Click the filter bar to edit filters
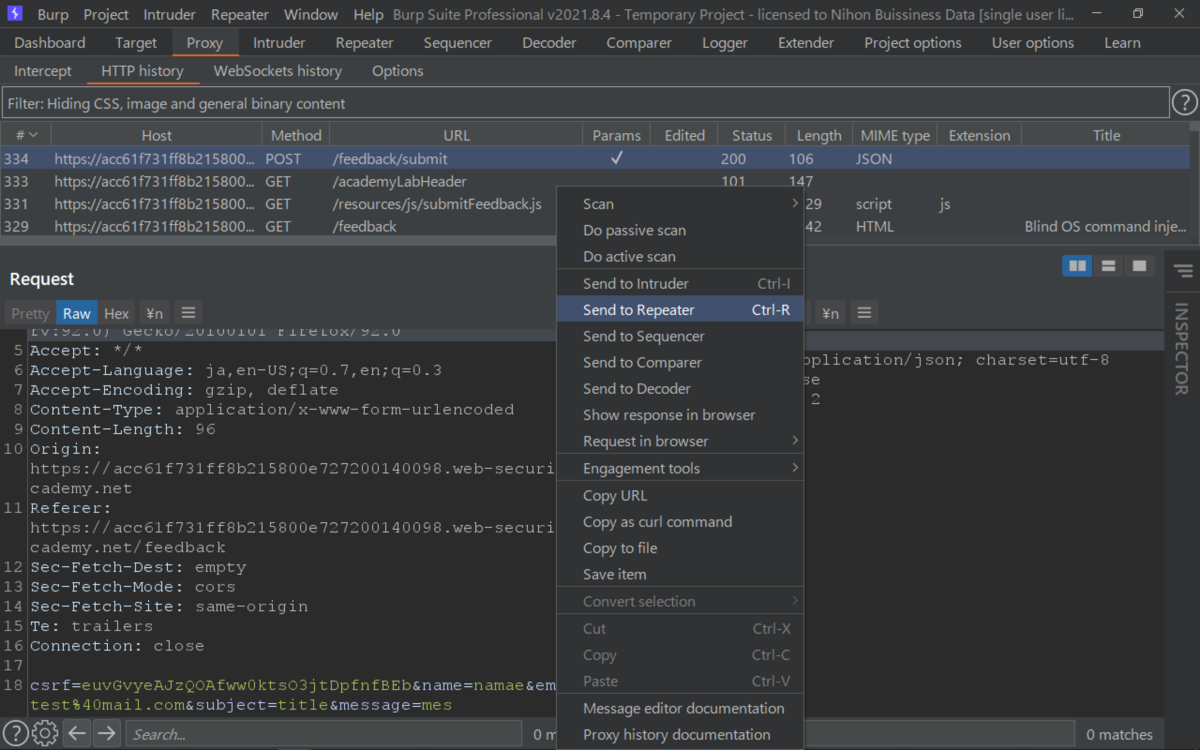The height and width of the screenshot is (750, 1200). [x=585, y=103]
